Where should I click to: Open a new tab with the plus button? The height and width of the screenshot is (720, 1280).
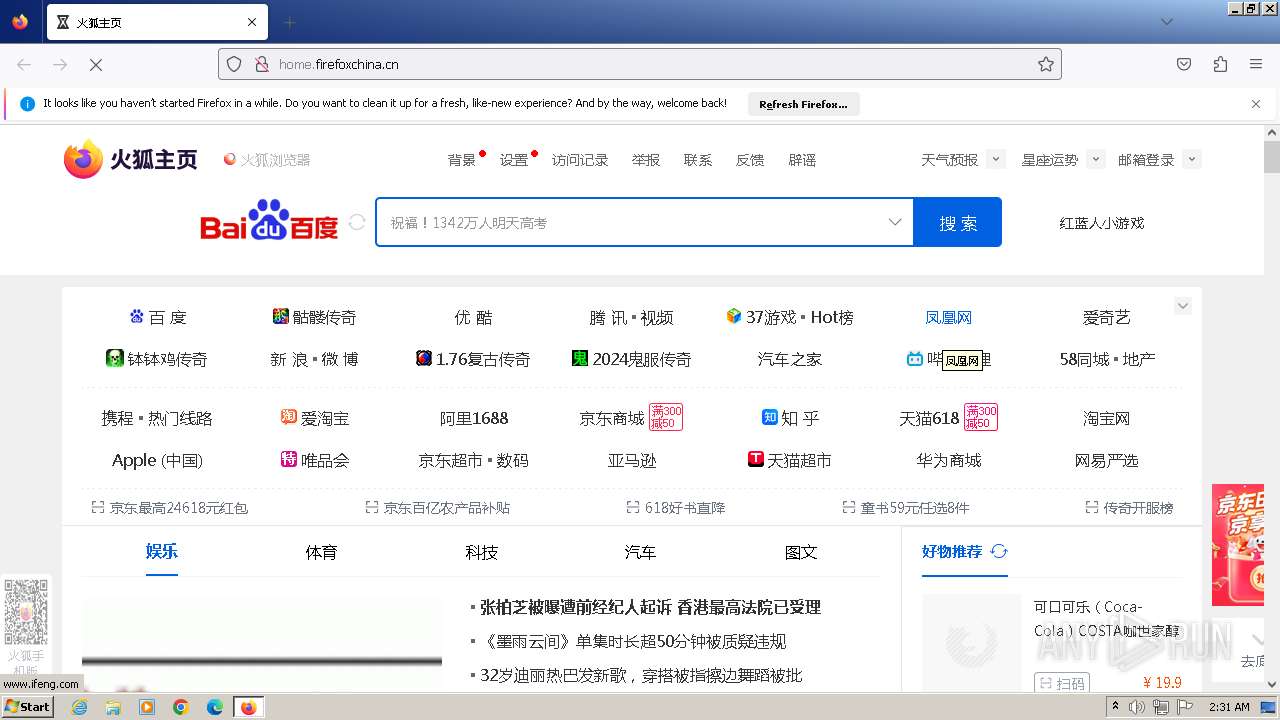pyautogui.click(x=290, y=22)
